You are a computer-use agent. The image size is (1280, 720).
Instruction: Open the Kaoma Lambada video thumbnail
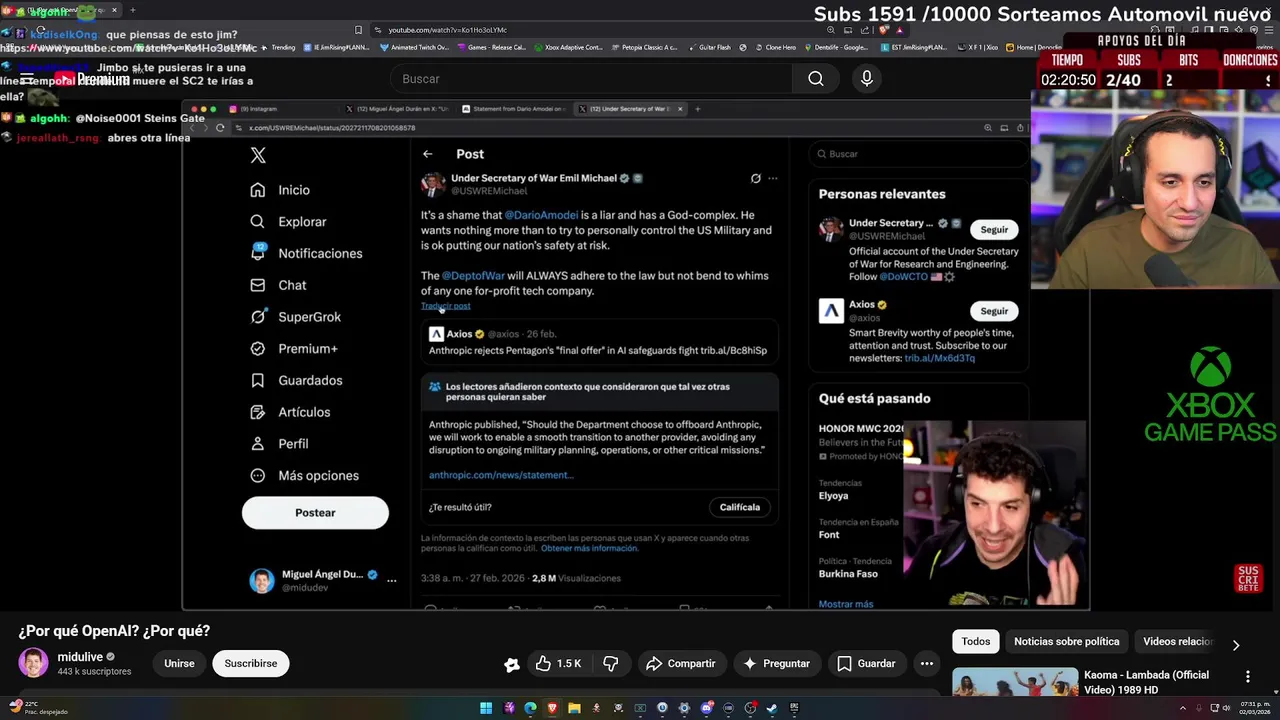[1014, 683]
